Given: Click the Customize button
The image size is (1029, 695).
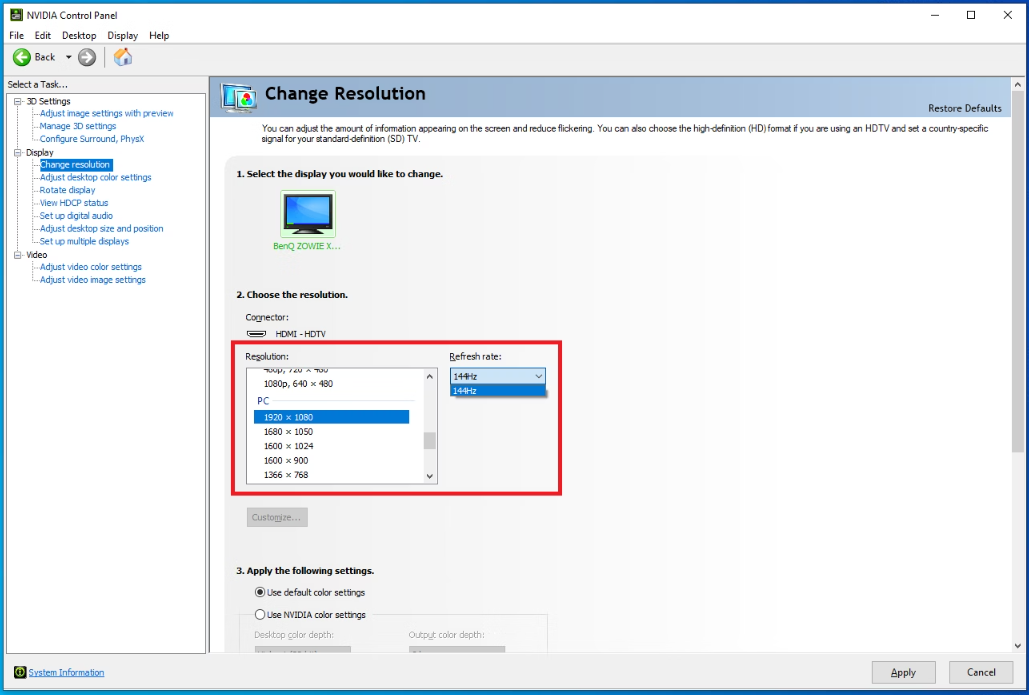Looking at the screenshot, I should [x=277, y=517].
